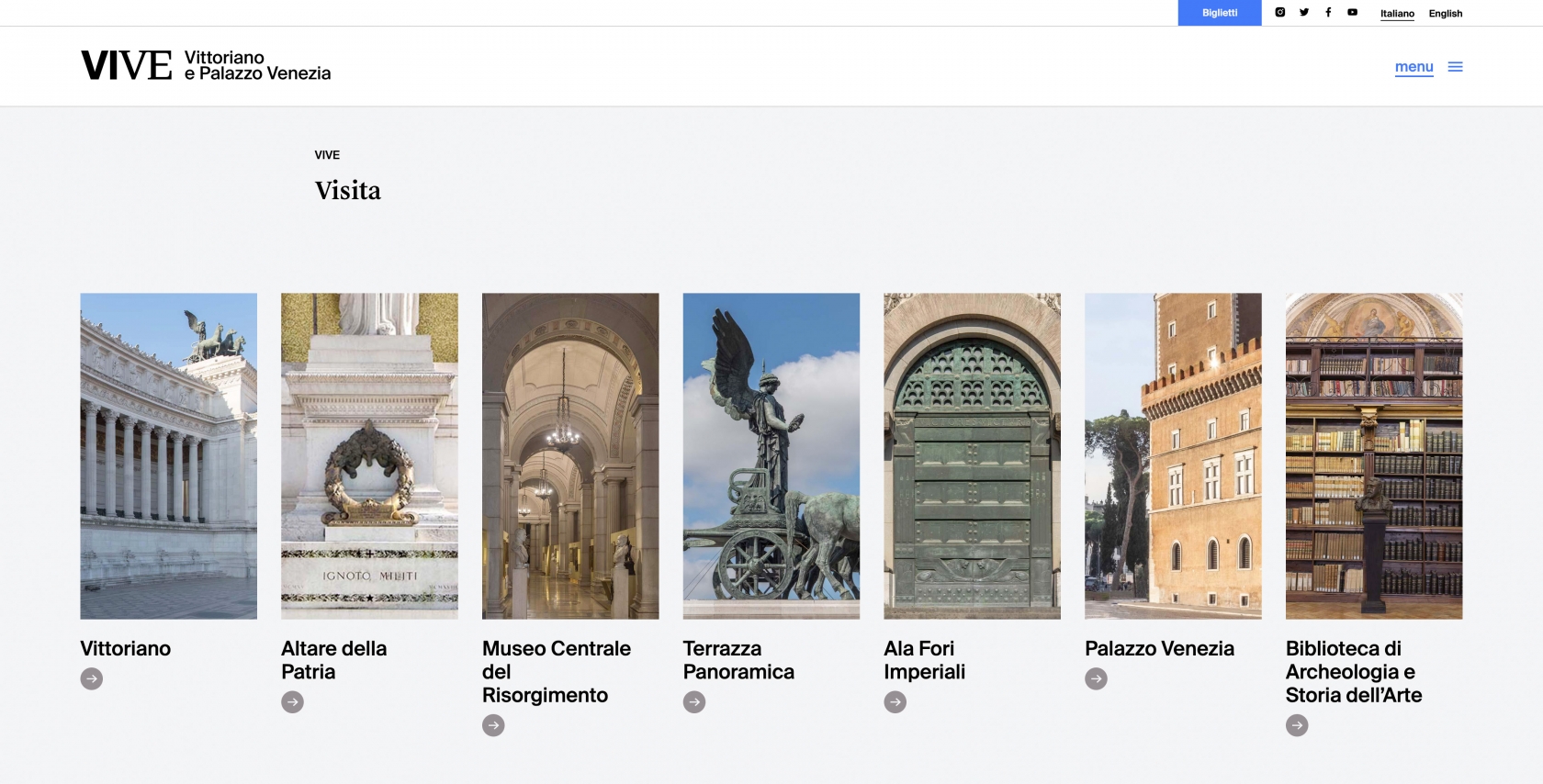Open the Altare della Patria title
Screen dimensions: 1543x784
pyautogui.click(x=334, y=660)
